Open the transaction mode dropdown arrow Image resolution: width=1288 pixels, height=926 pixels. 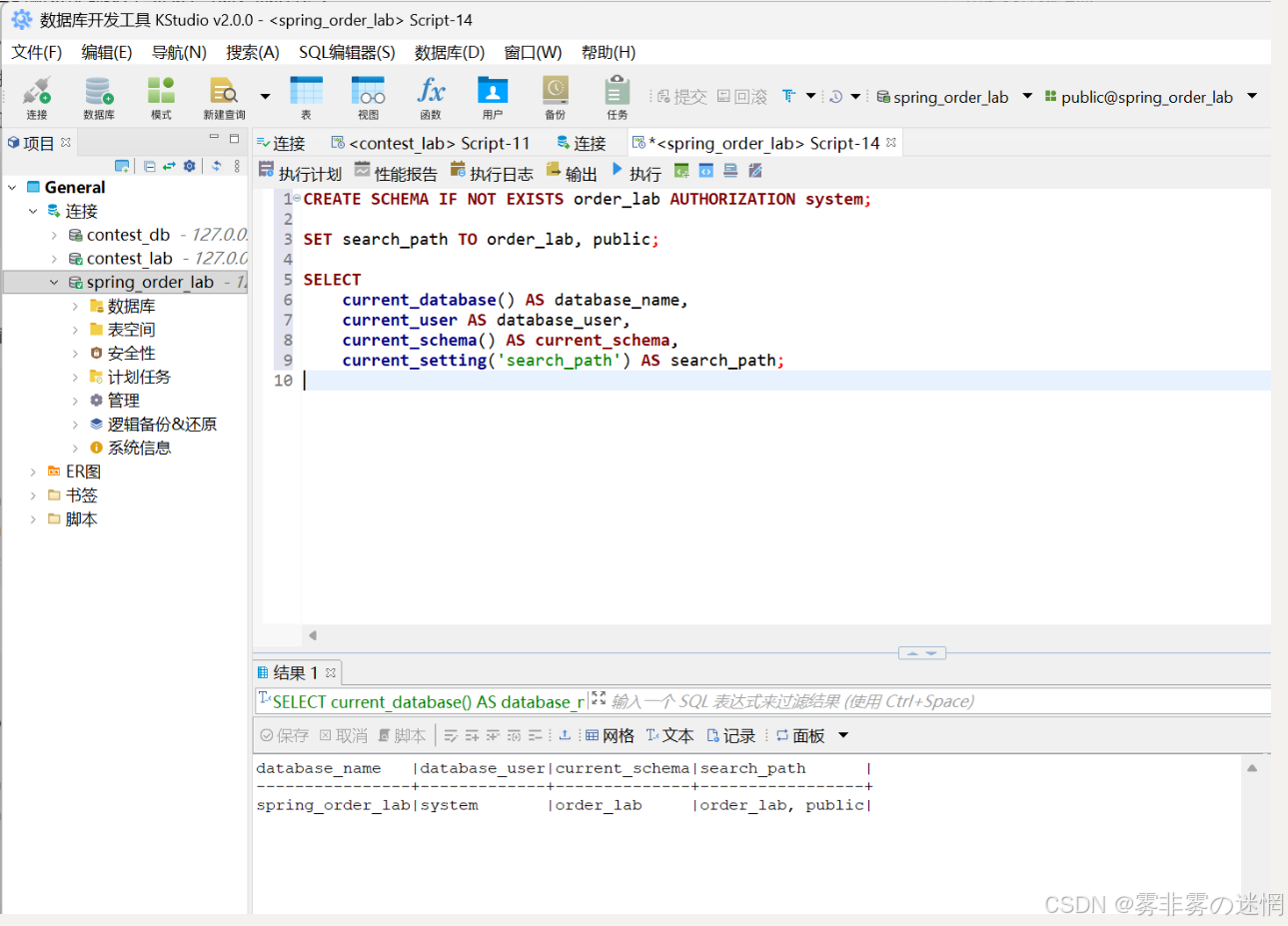pos(810,96)
